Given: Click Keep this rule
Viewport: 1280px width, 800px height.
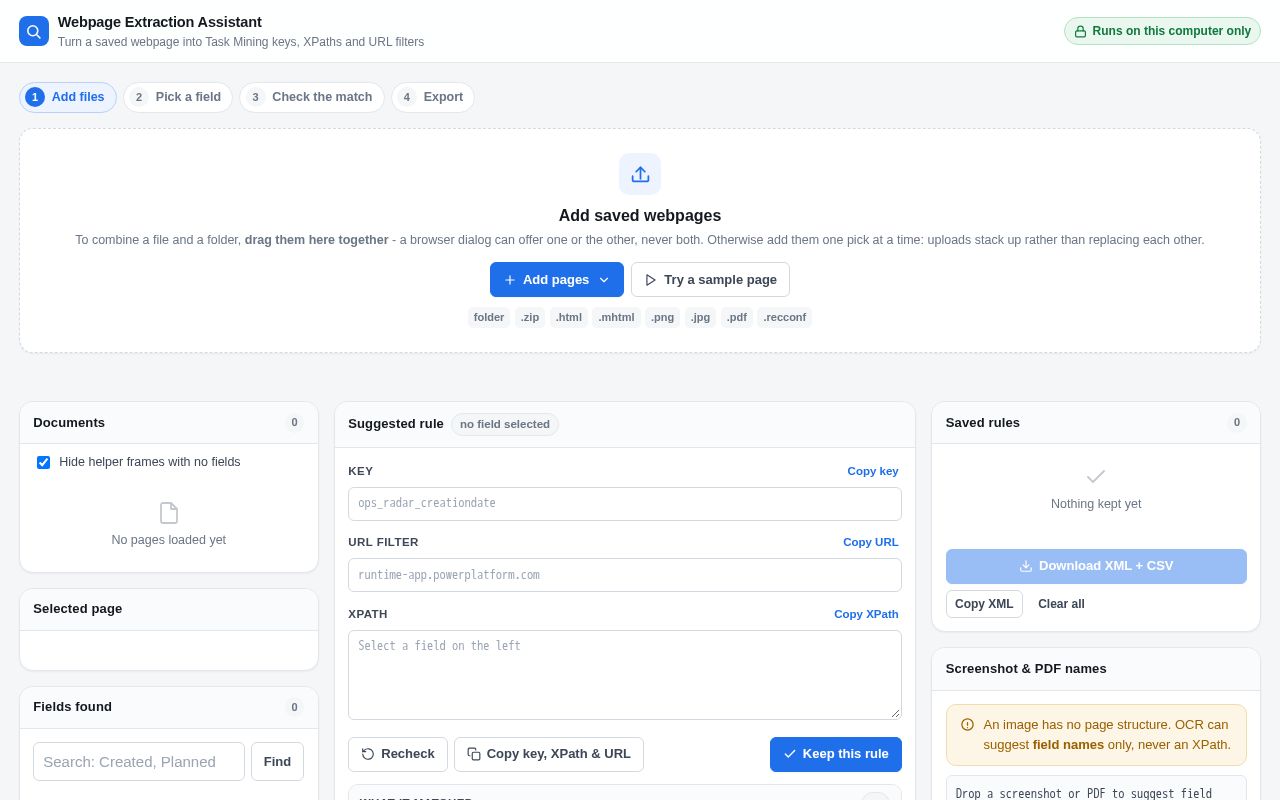Looking at the screenshot, I should click(836, 754).
